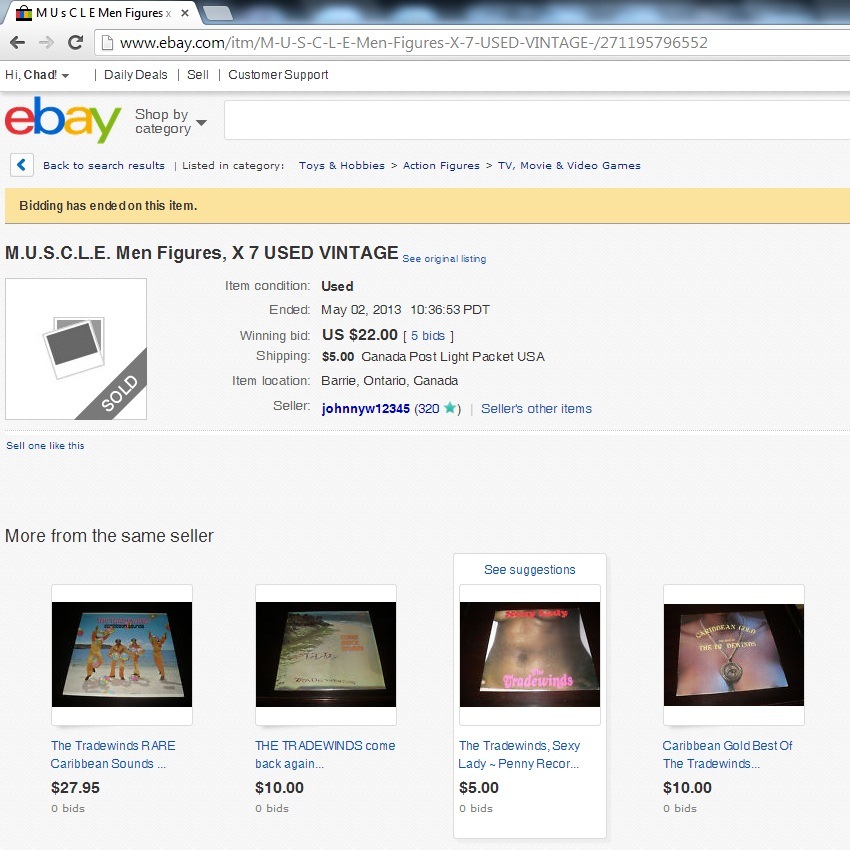
Task: Click the browser Forward arrow button
Action: click(x=47, y=42)
